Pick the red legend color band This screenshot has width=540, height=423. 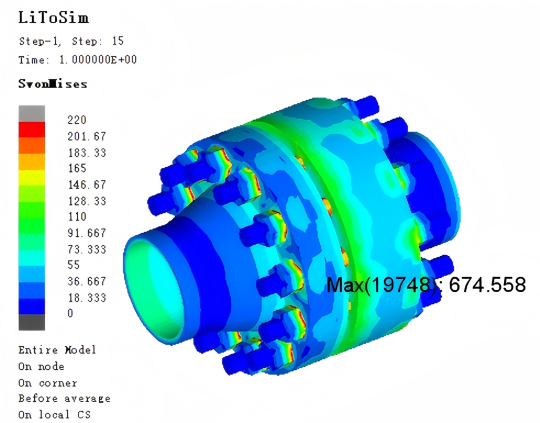click(x=32, y=130)
